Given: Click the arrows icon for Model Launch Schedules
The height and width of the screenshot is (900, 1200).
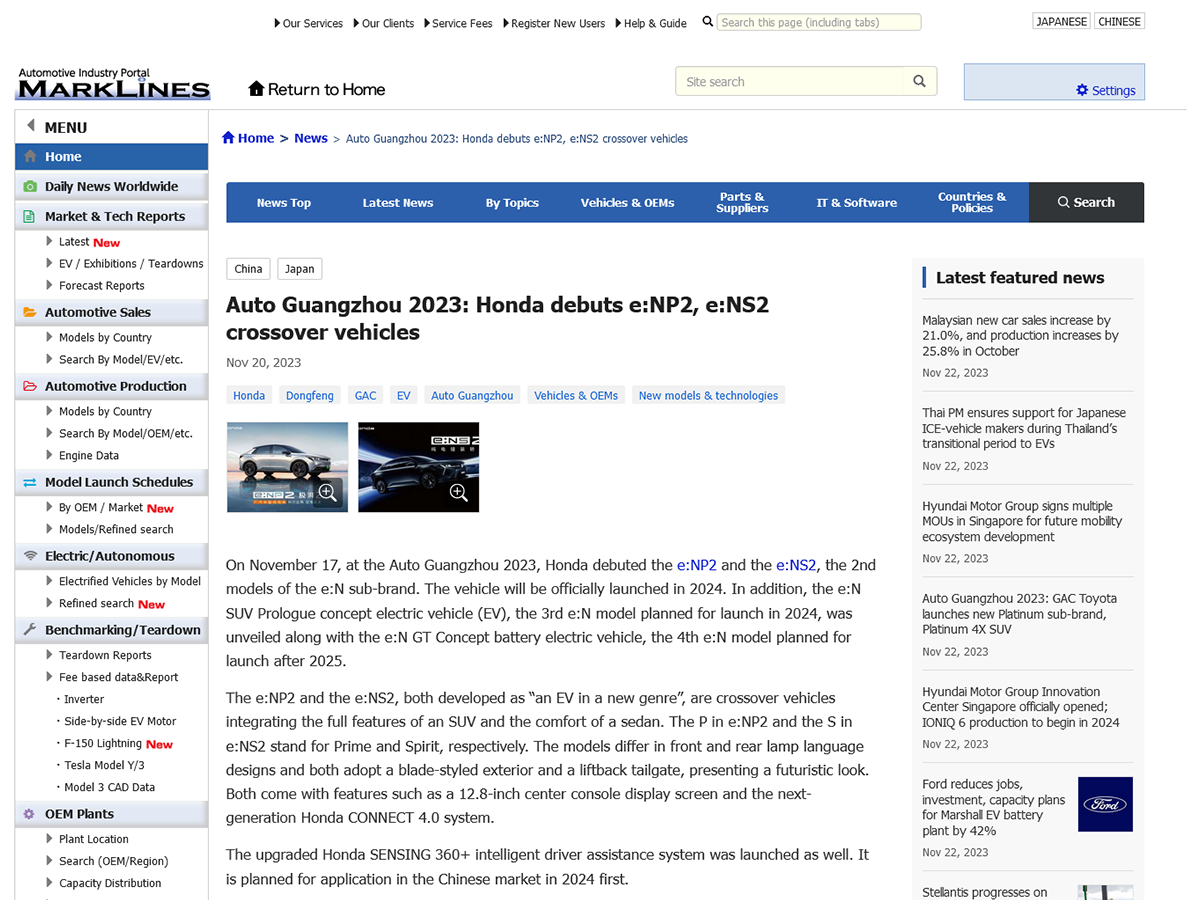Looking at the screenshot, I should coord(30,482).
